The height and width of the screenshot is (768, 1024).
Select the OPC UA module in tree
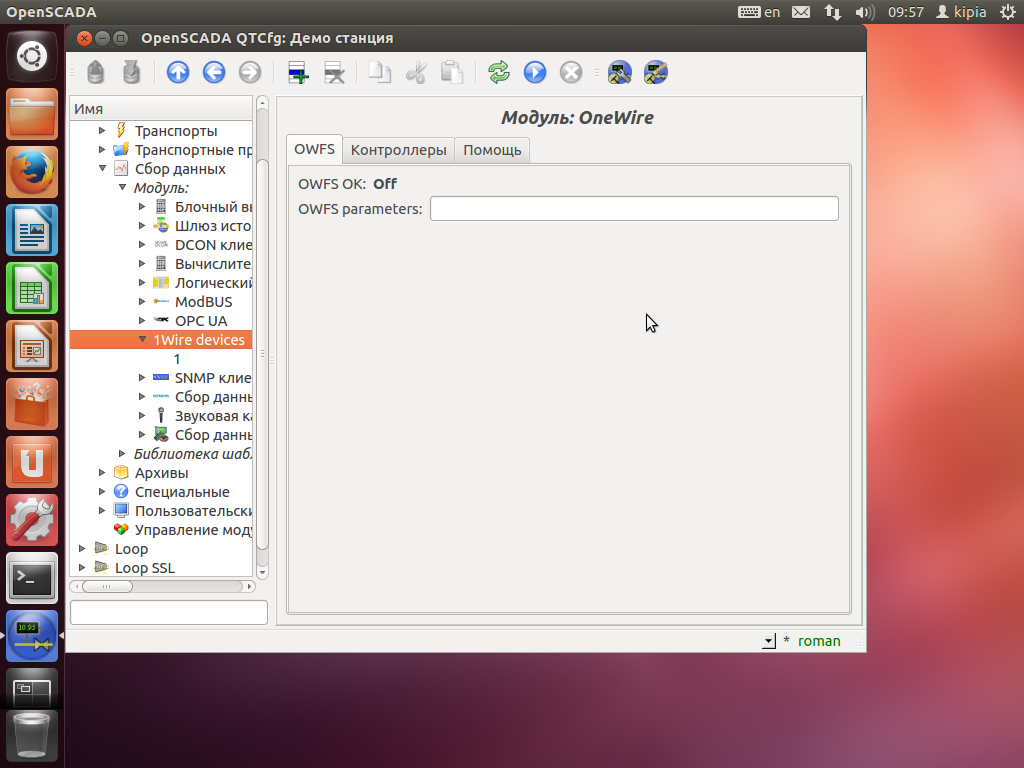point(201,321)
